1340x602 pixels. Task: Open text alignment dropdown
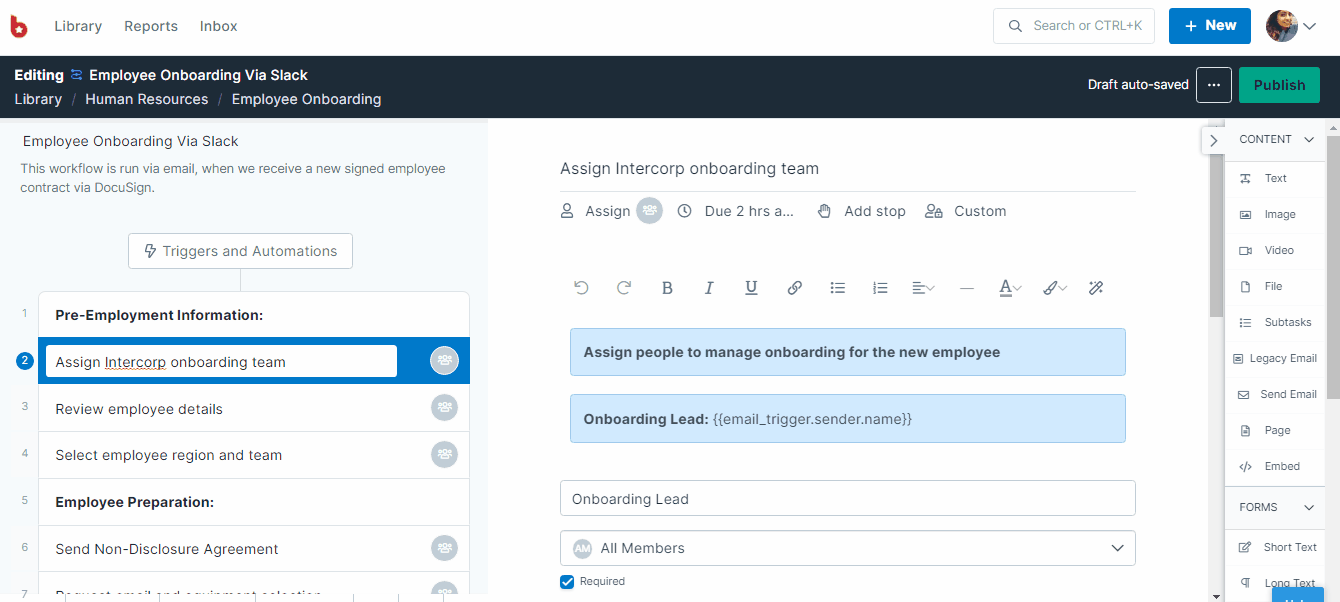pos(923,288)
